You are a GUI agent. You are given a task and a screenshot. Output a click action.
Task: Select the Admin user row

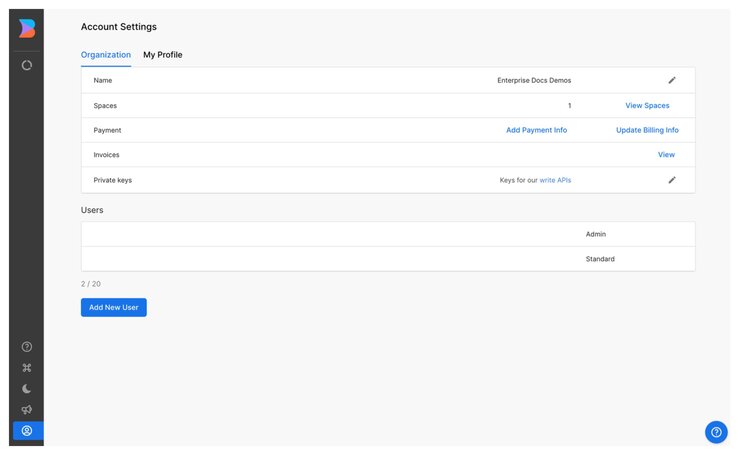coord(388,234)
